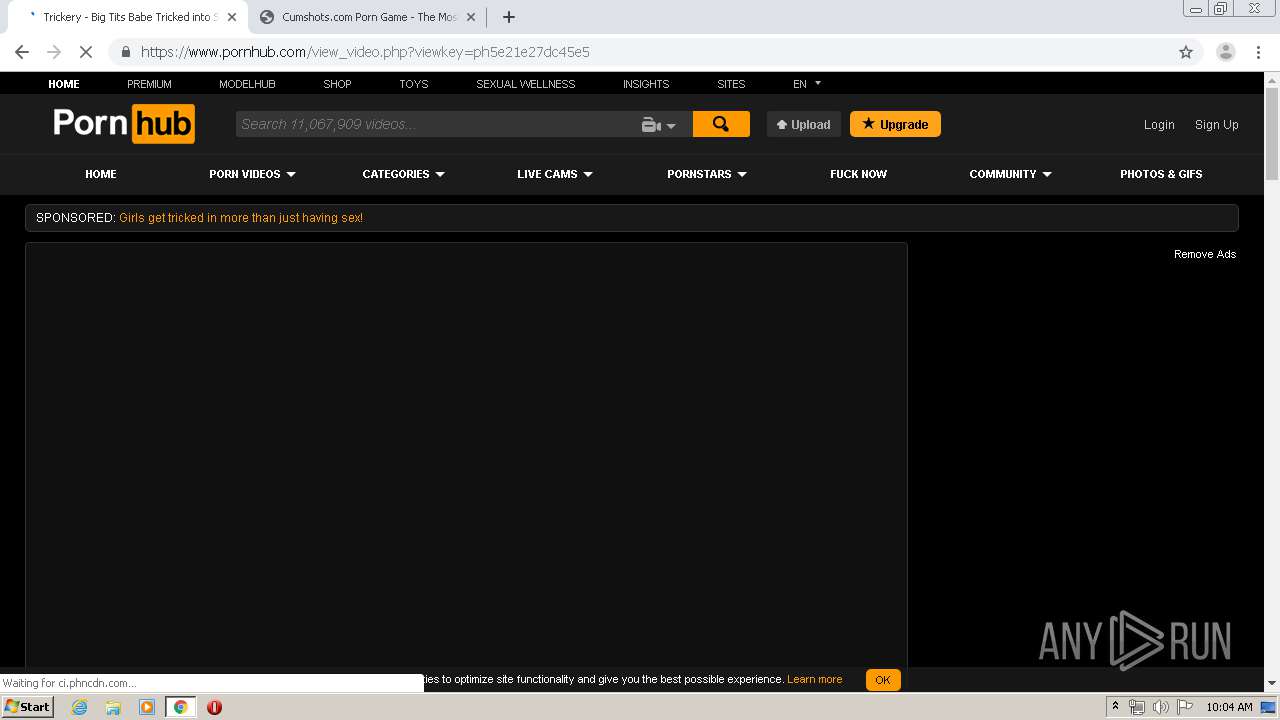Click the browser forward arrow
Viewport: 1280px width, 720px height.
(54, 52)
